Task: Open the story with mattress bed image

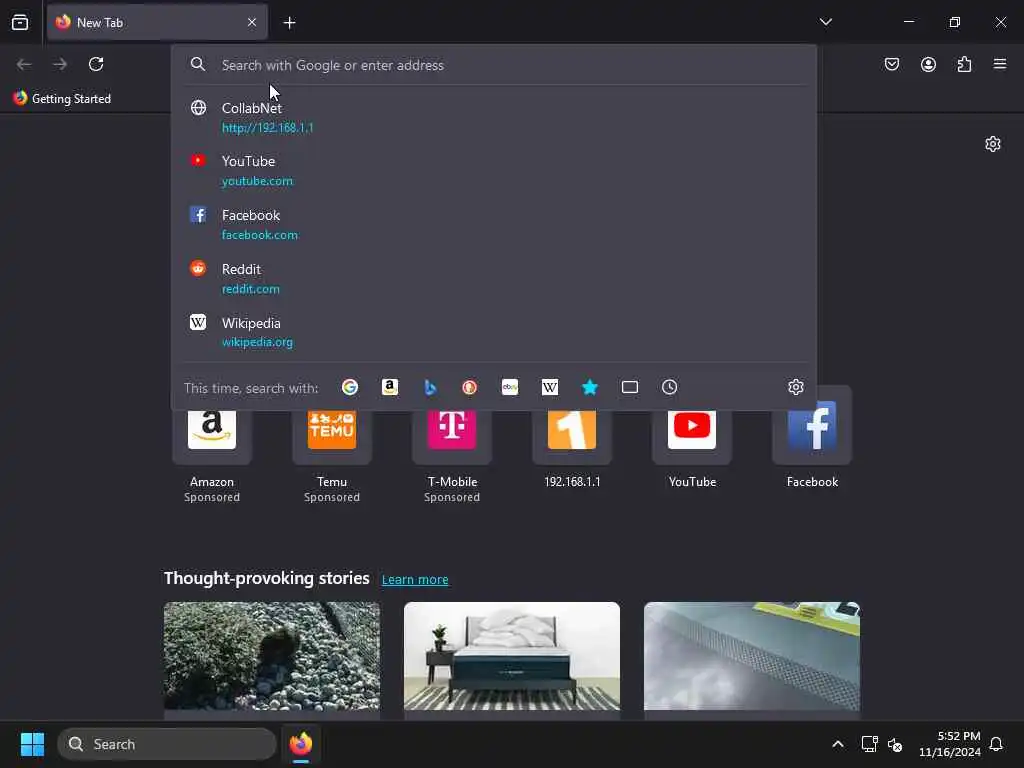Action: click(512, 656)
